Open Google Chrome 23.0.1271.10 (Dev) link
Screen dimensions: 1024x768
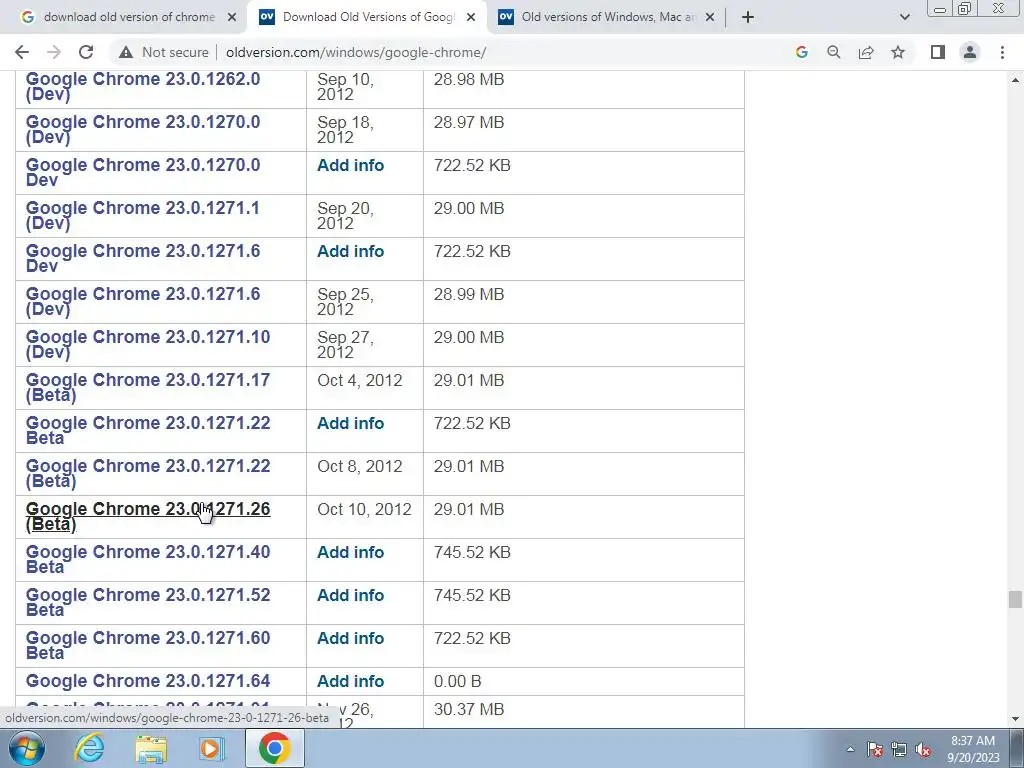pos(148,344)
